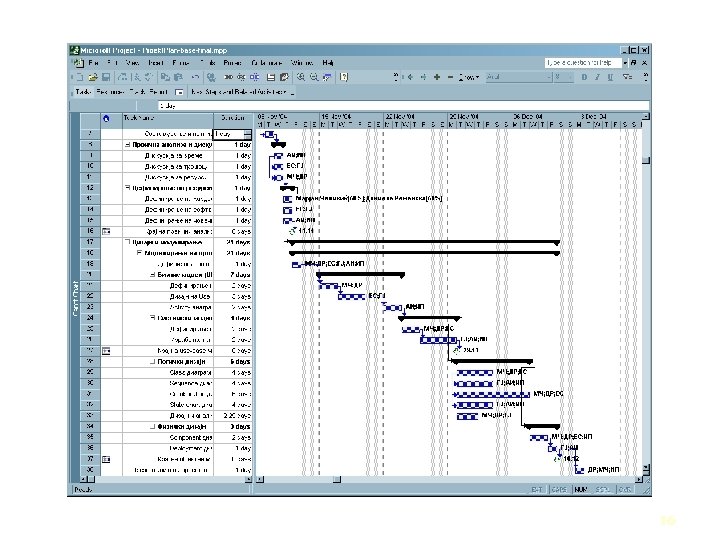Screen dimensions: 720x540
Task: Click the New project icon
Action: [79, 77]
